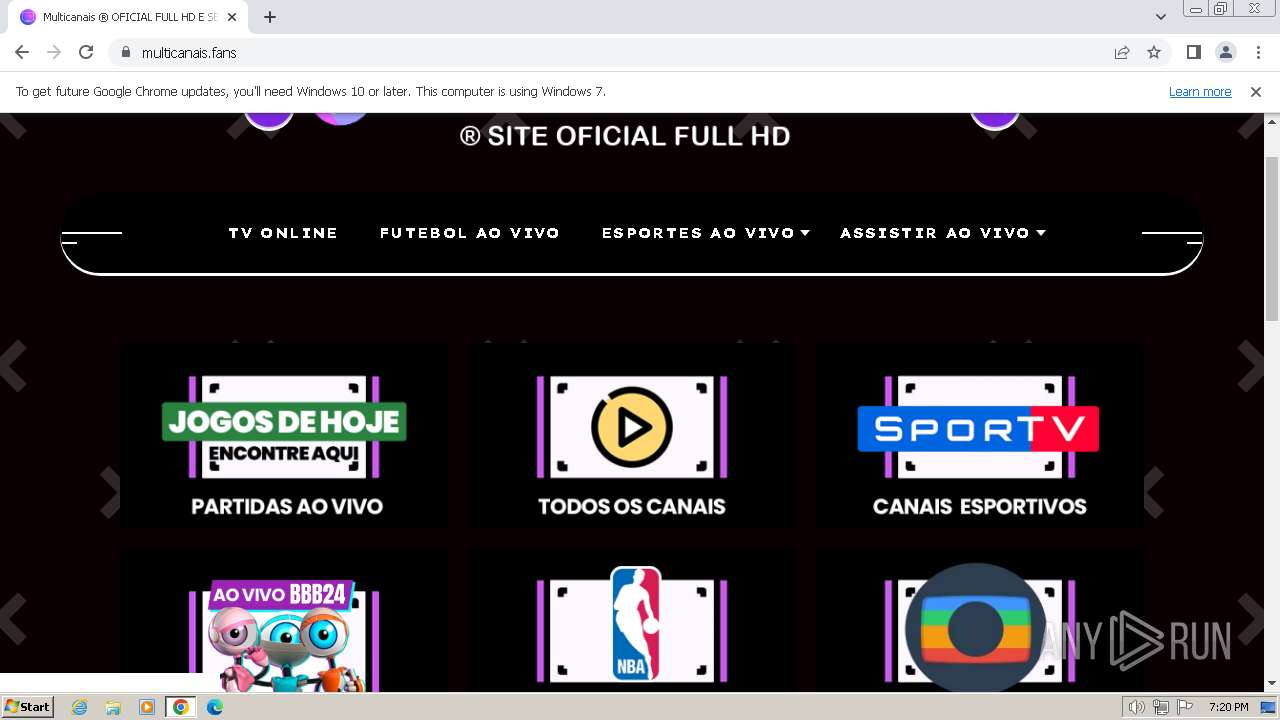Open the Globo logo card

pyautogui.click(x=979, y=622)
